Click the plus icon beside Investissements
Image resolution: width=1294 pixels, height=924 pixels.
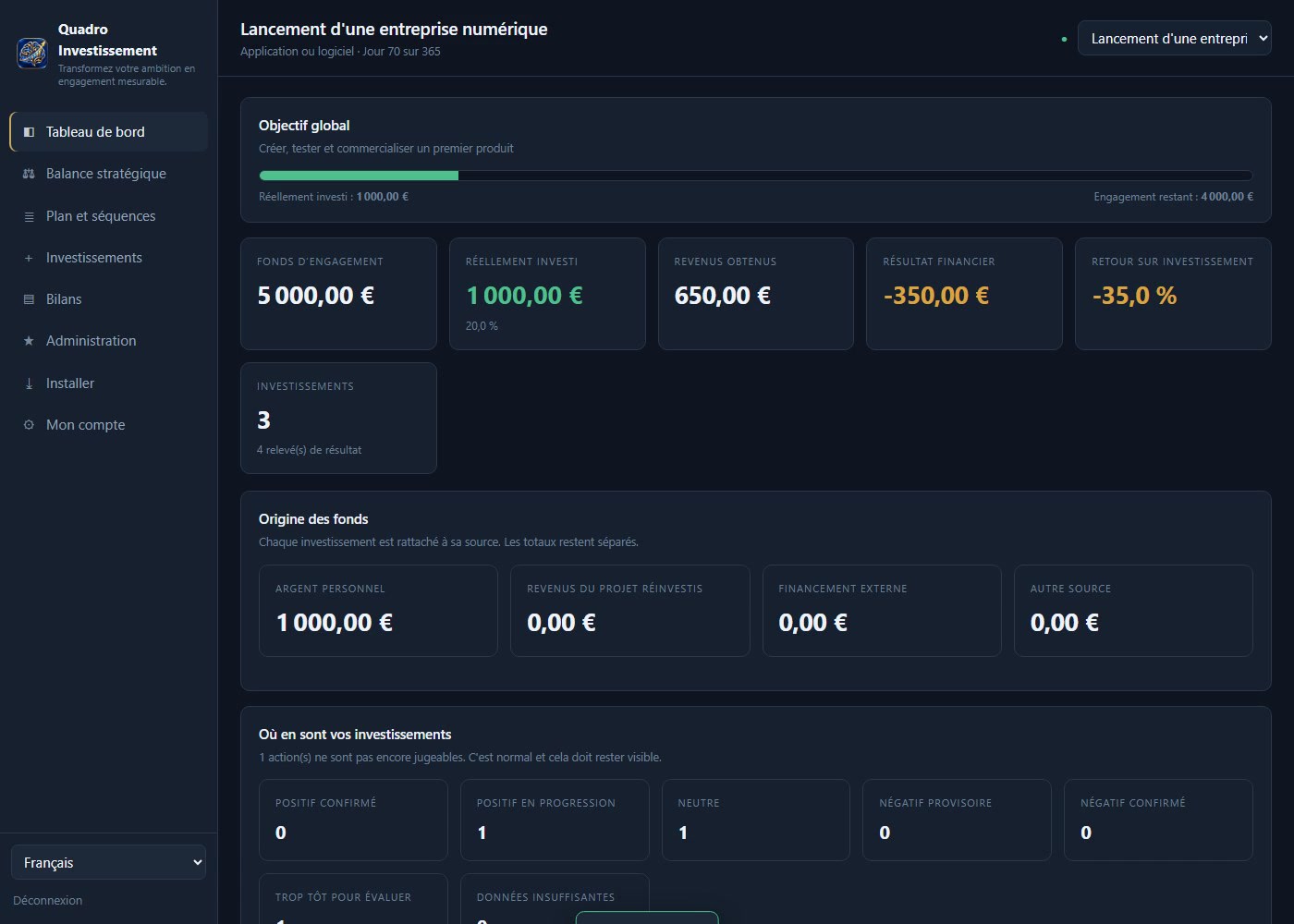pos(29,258)
